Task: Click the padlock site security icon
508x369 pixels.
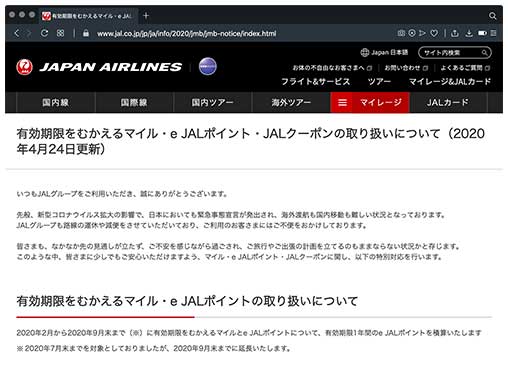Action: click(x=86, y=33)
